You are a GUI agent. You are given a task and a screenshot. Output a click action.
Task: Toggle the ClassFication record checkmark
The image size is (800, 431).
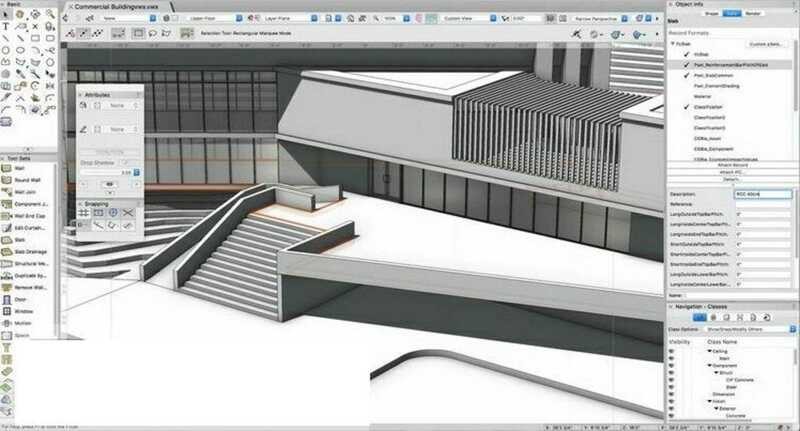(685, 106)
